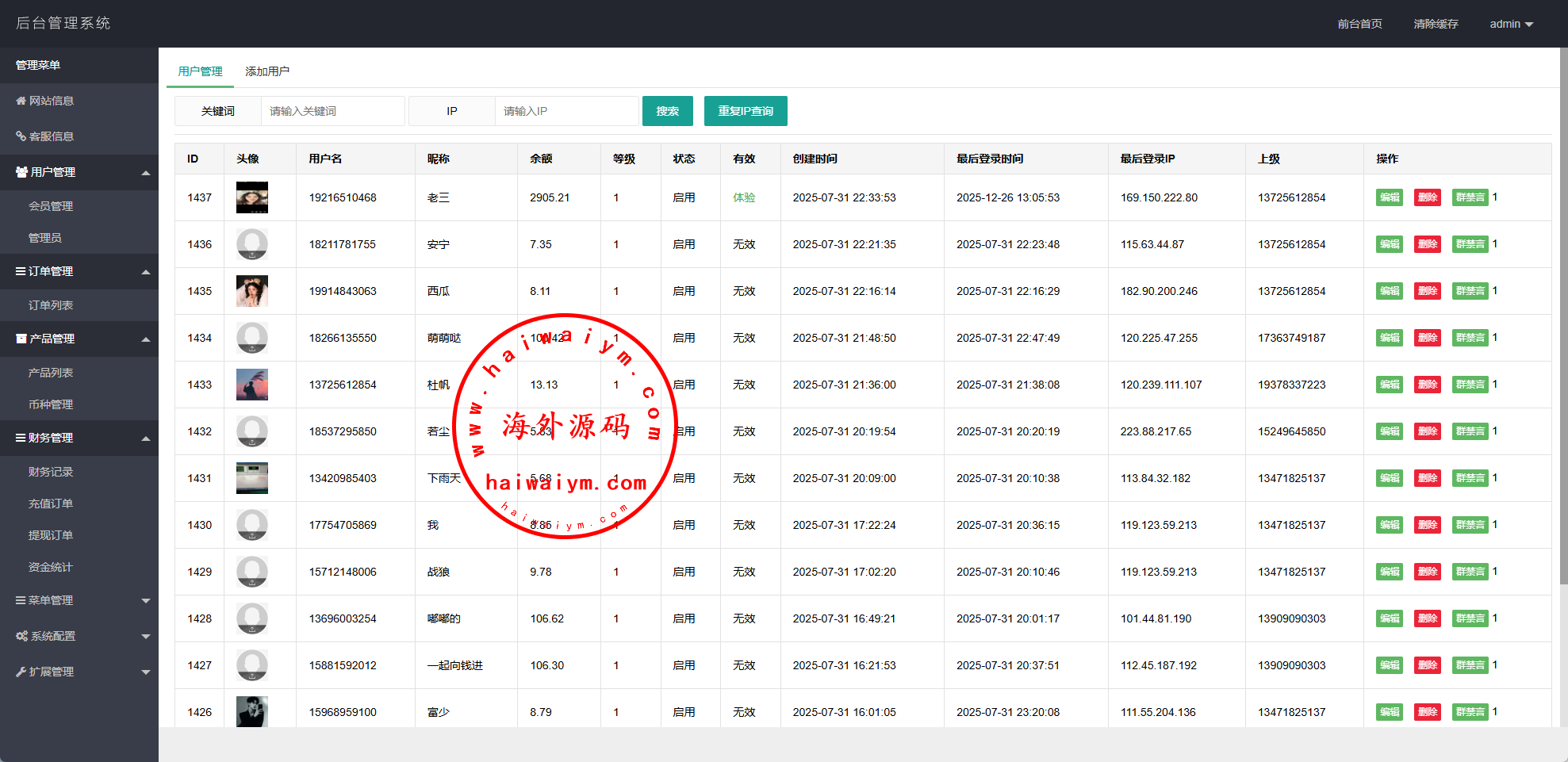Click the list icon beside 财务管理
This screenshot has height=762, width=1568.
tap(21, 438)
